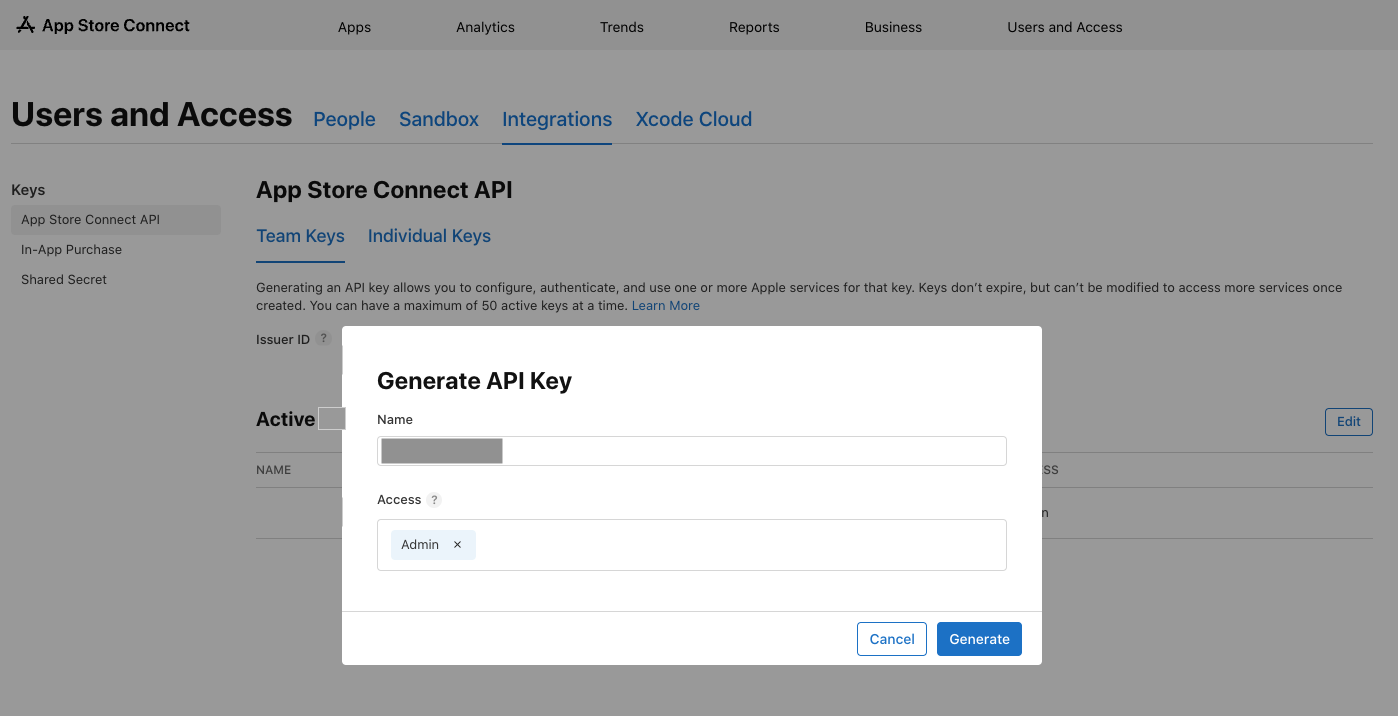Open the Learn More link
Image resolution: width=1398 pixels, height=716 pixels.
(x=666, y=305)
